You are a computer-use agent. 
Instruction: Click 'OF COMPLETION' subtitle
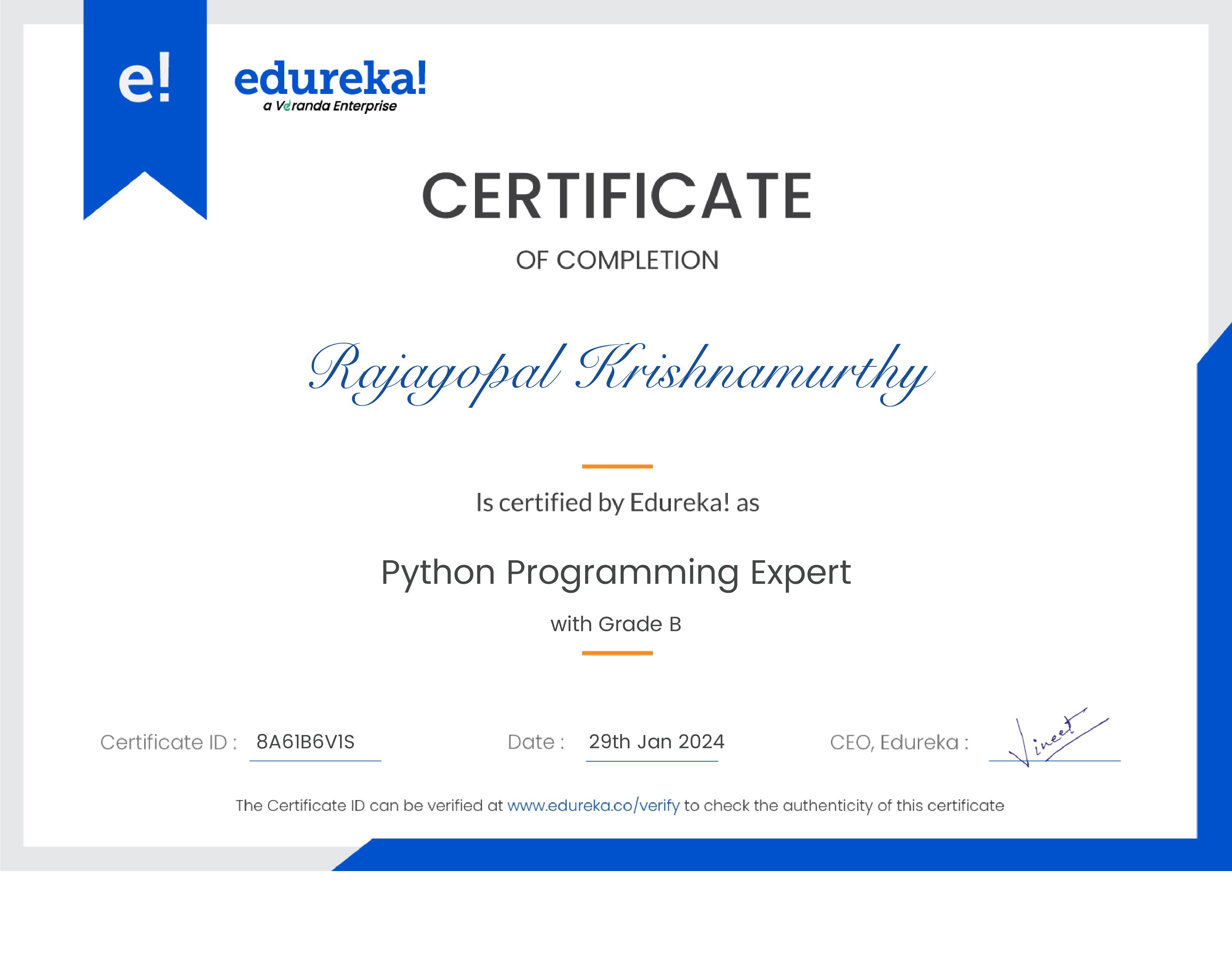click(x=617, y=260)
